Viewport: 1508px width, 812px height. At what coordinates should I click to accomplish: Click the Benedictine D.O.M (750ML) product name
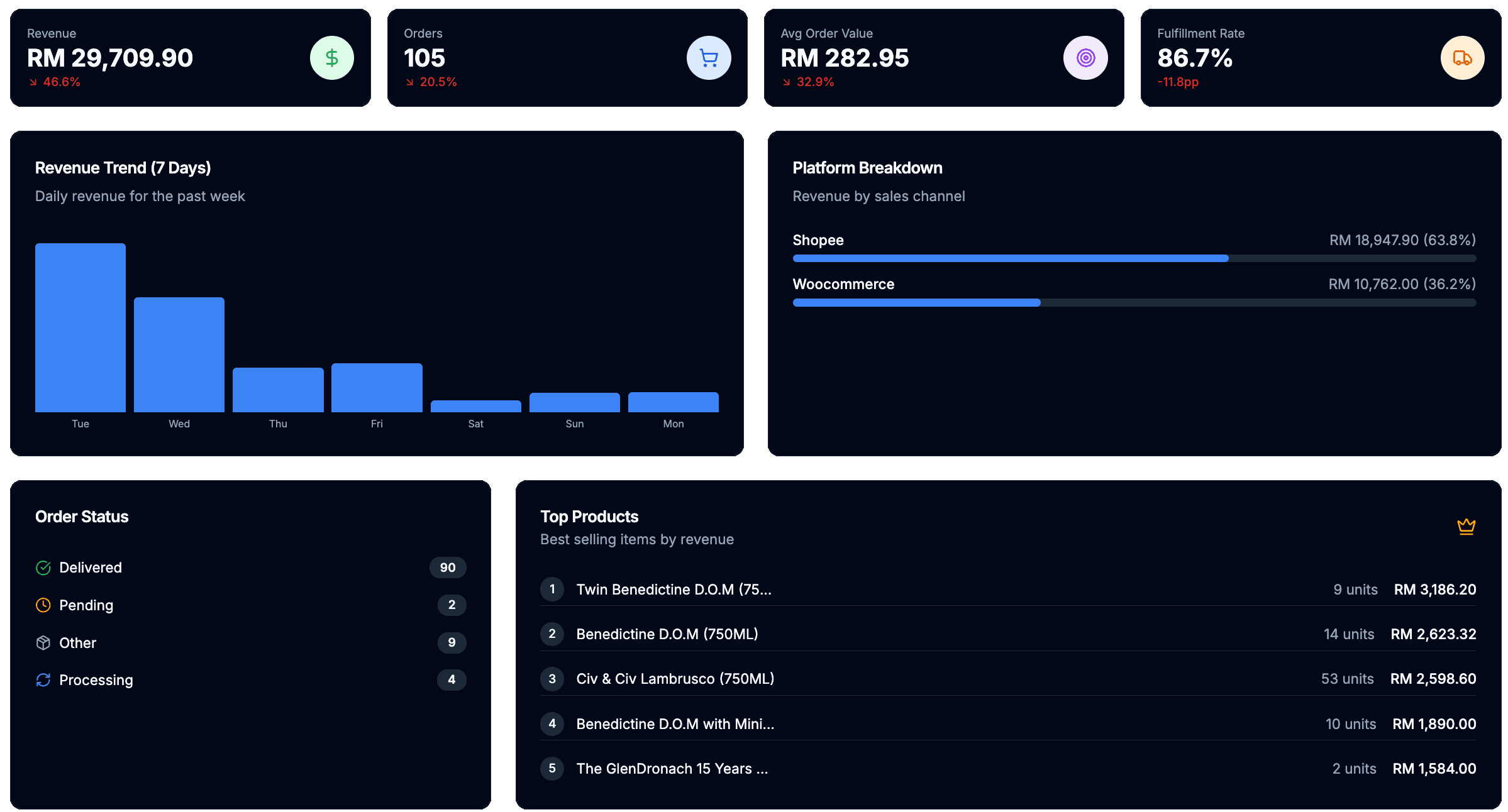[x=667, y=634]
